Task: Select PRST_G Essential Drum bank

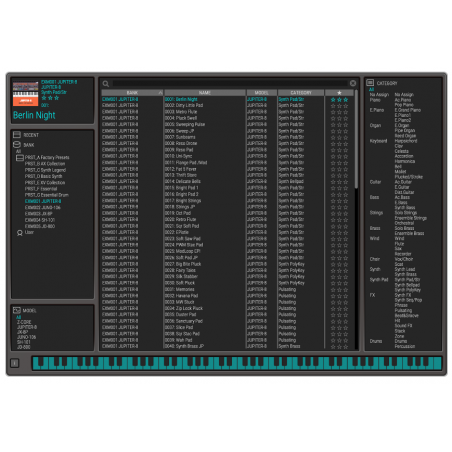Action: click(x=47, y=195)
